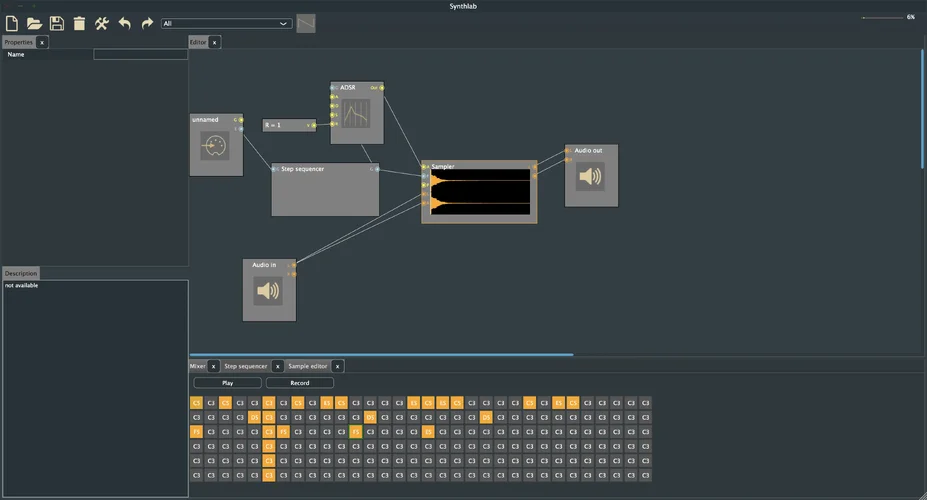Select the Audio out speaker icon
The width and height of the screenshot is (927, 500).
(x=590, y=176)
